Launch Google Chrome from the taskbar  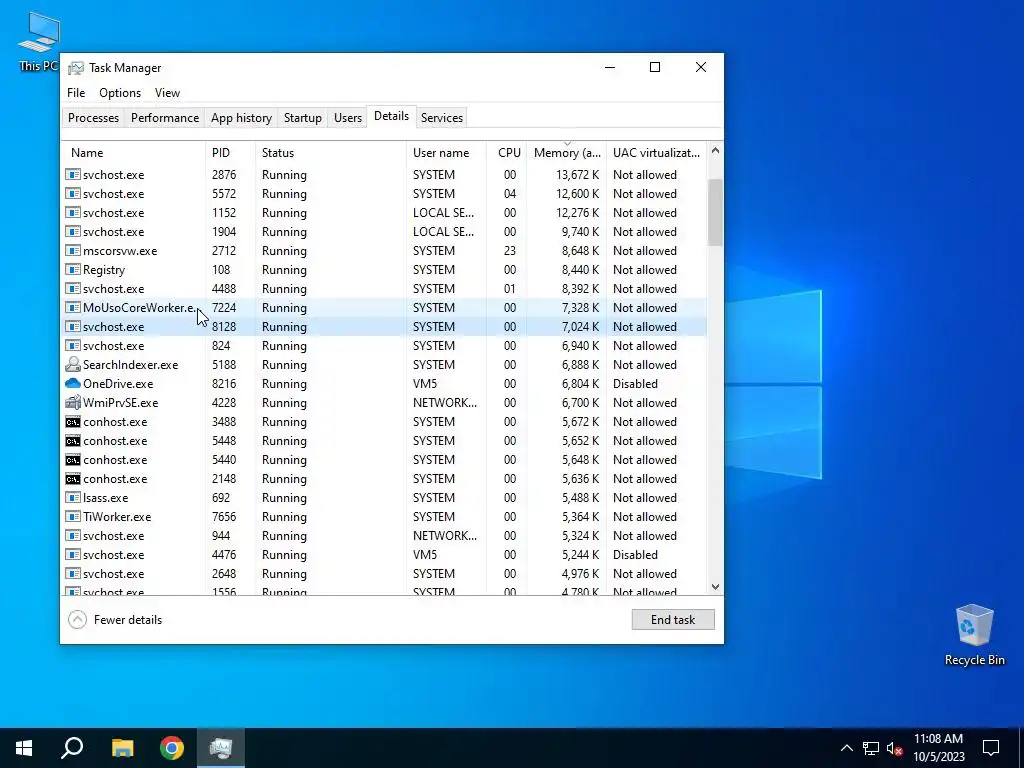tap(172, 748)
